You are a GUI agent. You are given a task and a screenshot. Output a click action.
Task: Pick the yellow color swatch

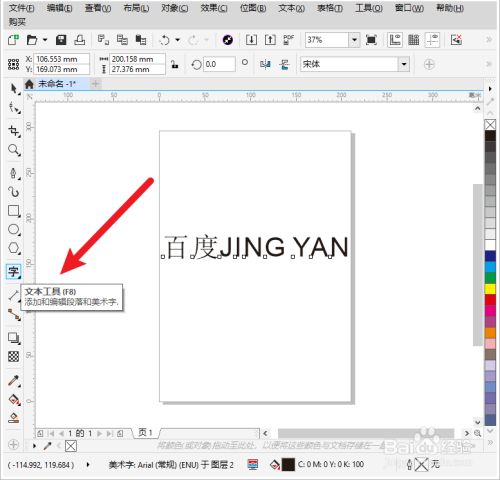[x=490, y=289]
